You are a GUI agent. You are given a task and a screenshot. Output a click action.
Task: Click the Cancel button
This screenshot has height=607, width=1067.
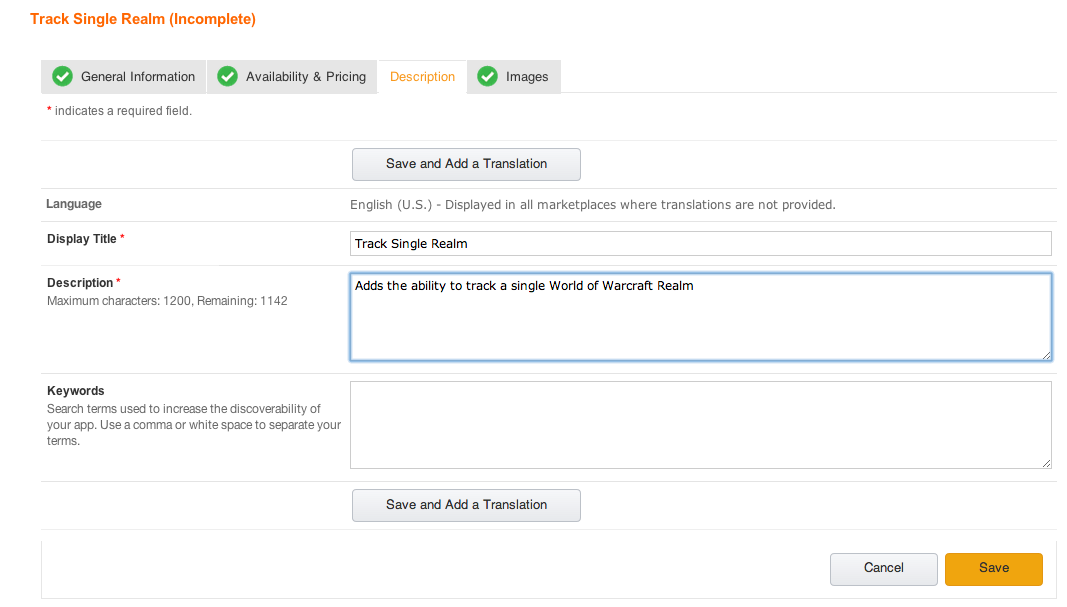point(883,568)
